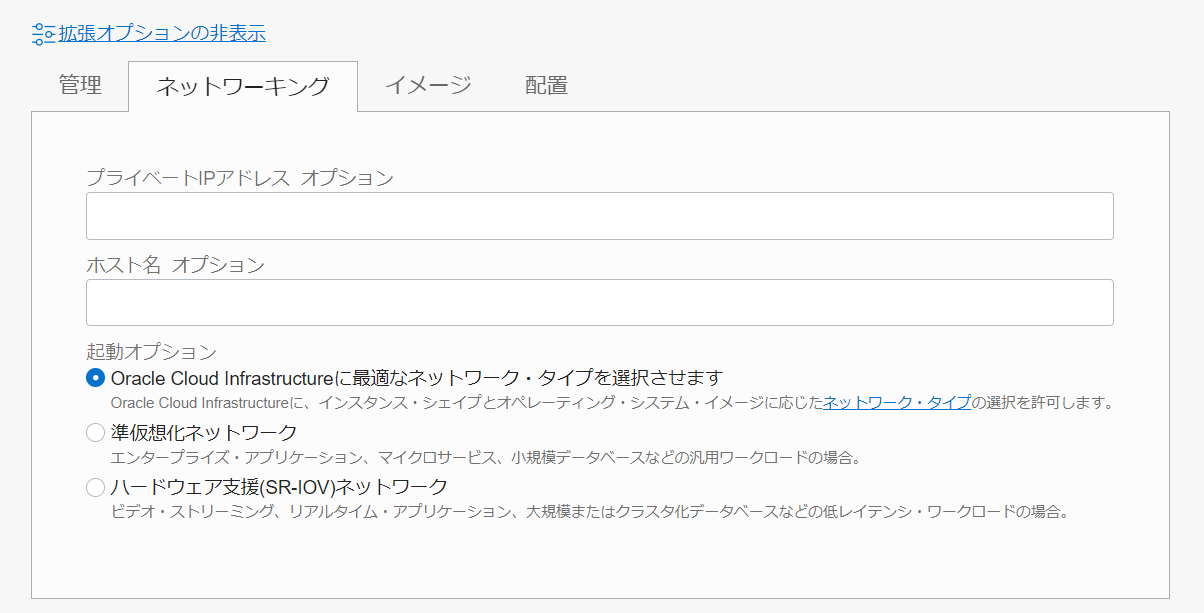Image resolution: width=1204 pixels, height=613 pixels.
Task: Click the プライベートIPアドレス input field
Action: pyautogui.click(x=600, y=215)
